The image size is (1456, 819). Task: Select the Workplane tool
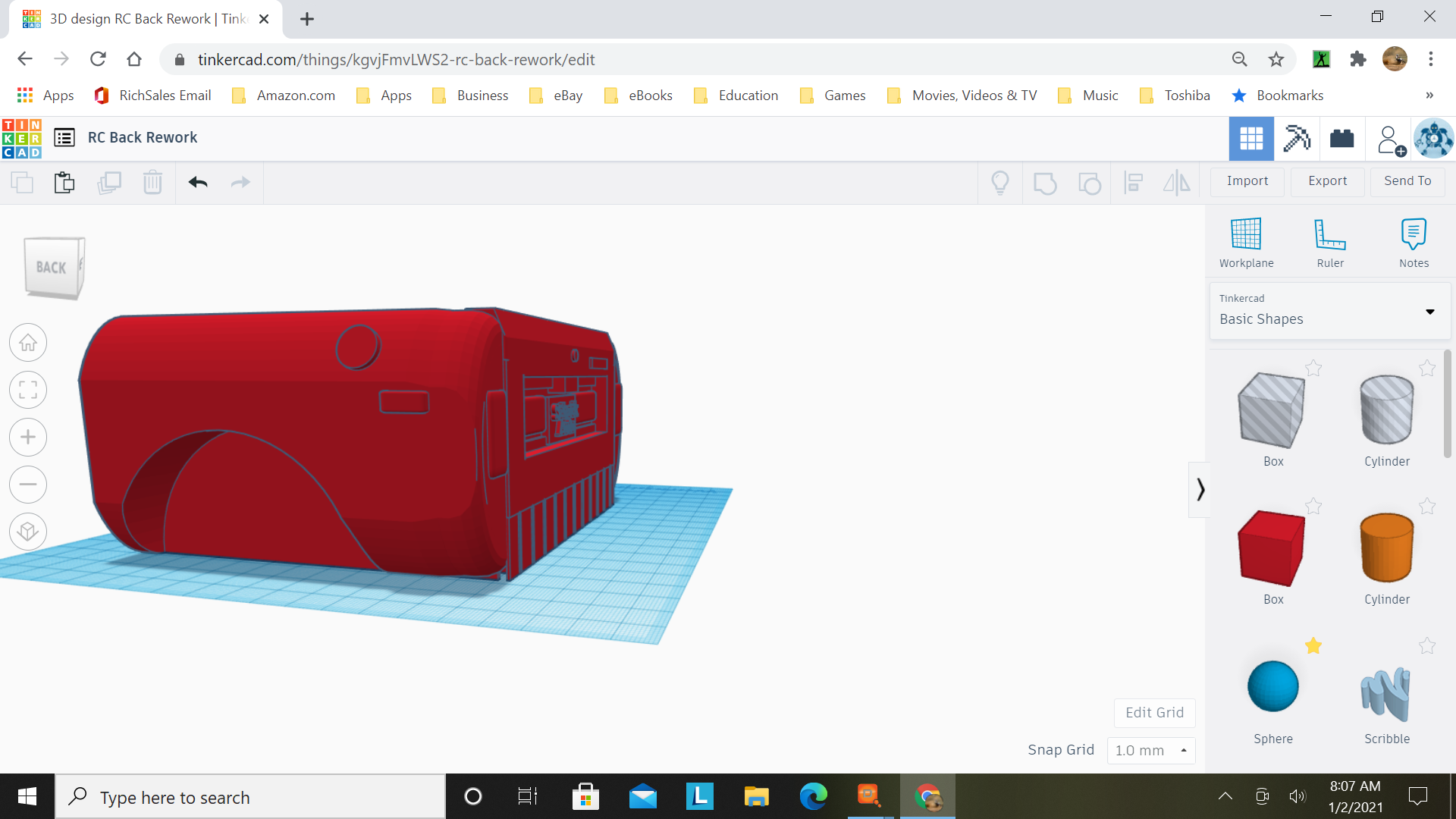[1245, 240]
